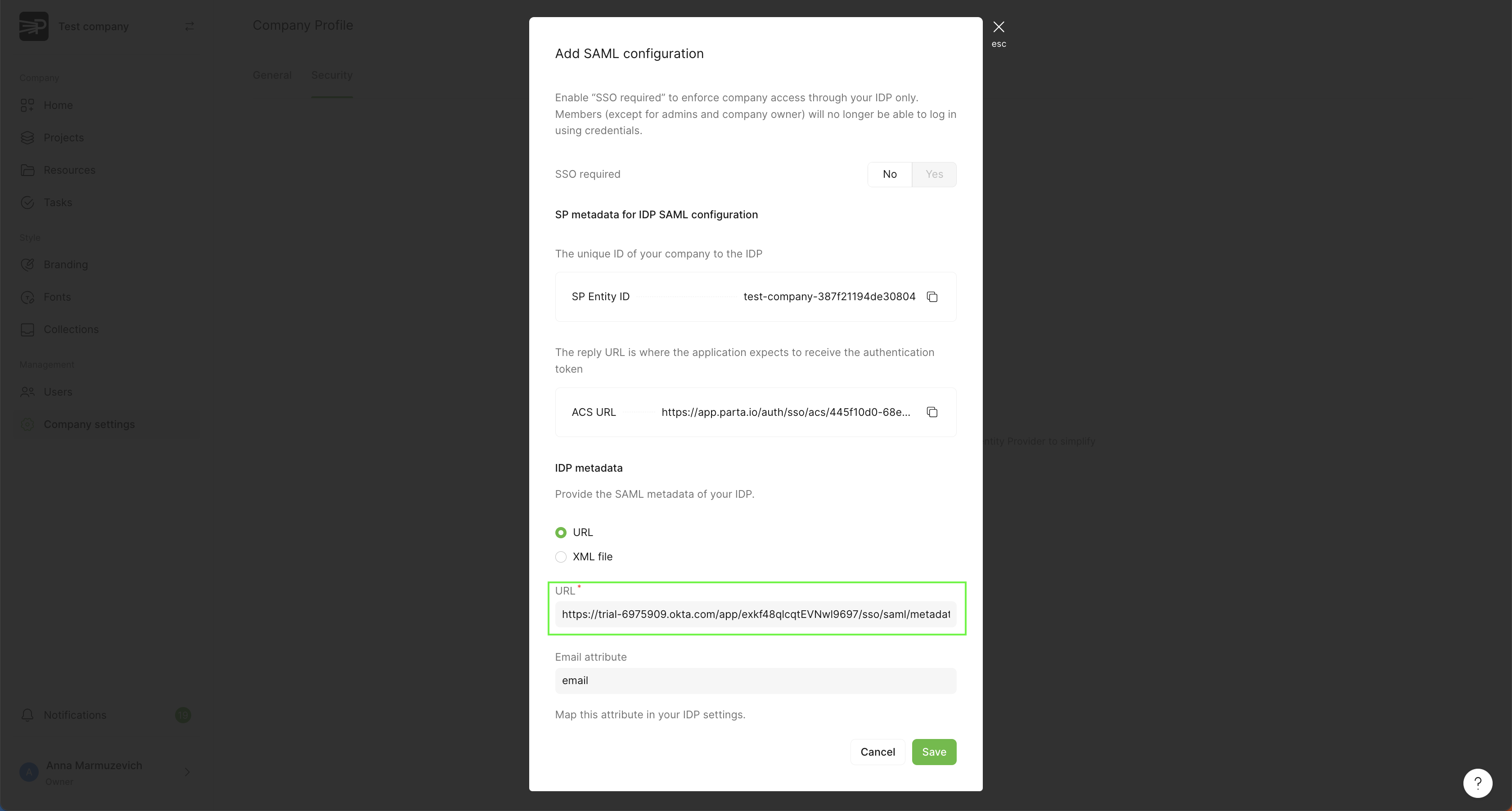This screenshot has height=811, width=1512.
Task: Set SSO required to Yes
Action: pyautogui.click(x=934, y=174)
